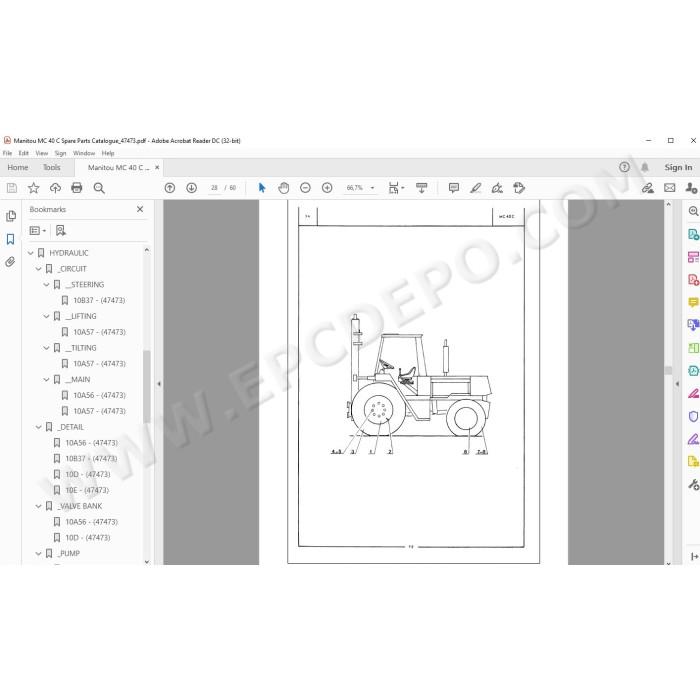Open 10A57 - (47473) under TILTING
The width and height of the screenshot is (700, 700).
[x=99, y=364]
